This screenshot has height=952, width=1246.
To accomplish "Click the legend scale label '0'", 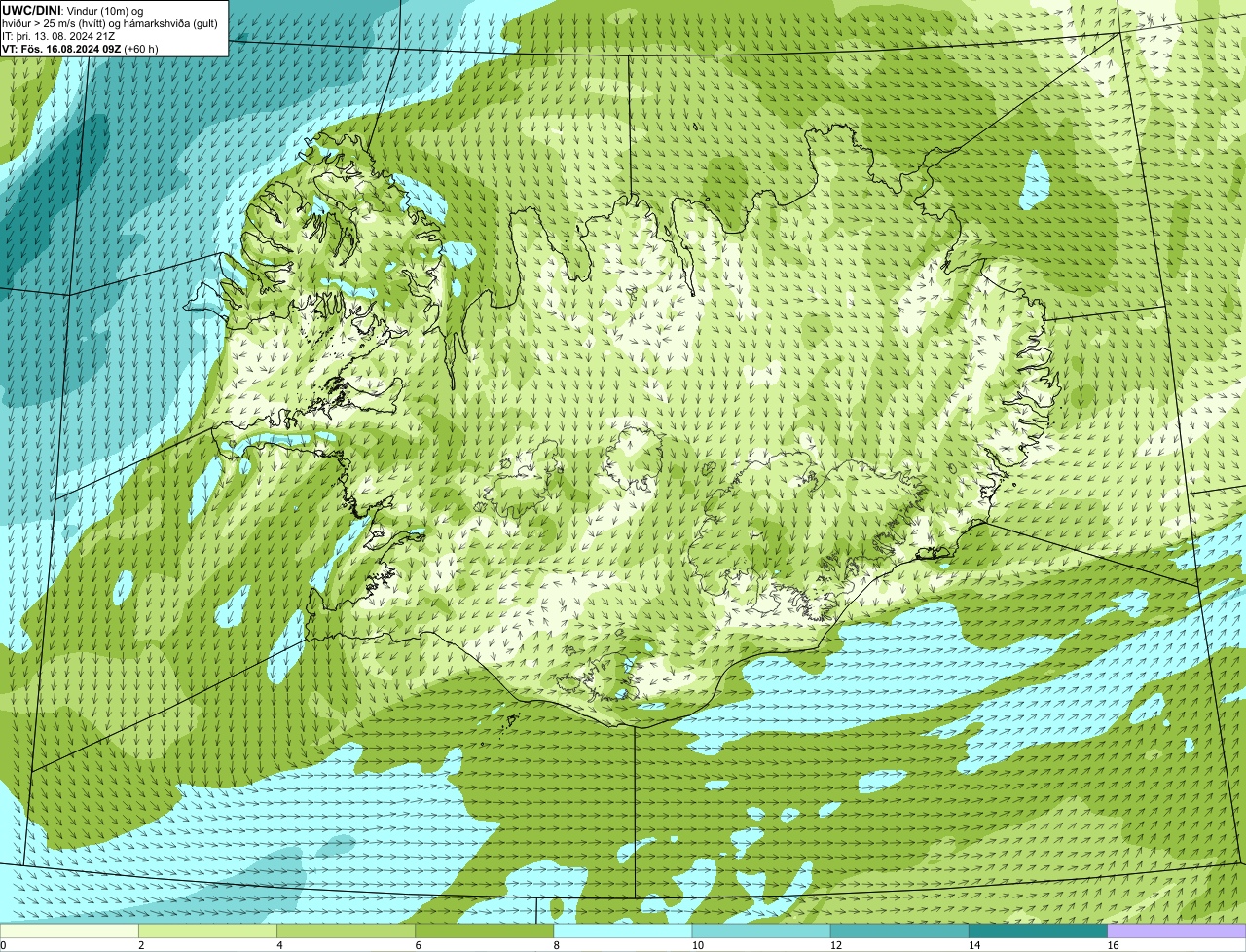I will (3, 945).
